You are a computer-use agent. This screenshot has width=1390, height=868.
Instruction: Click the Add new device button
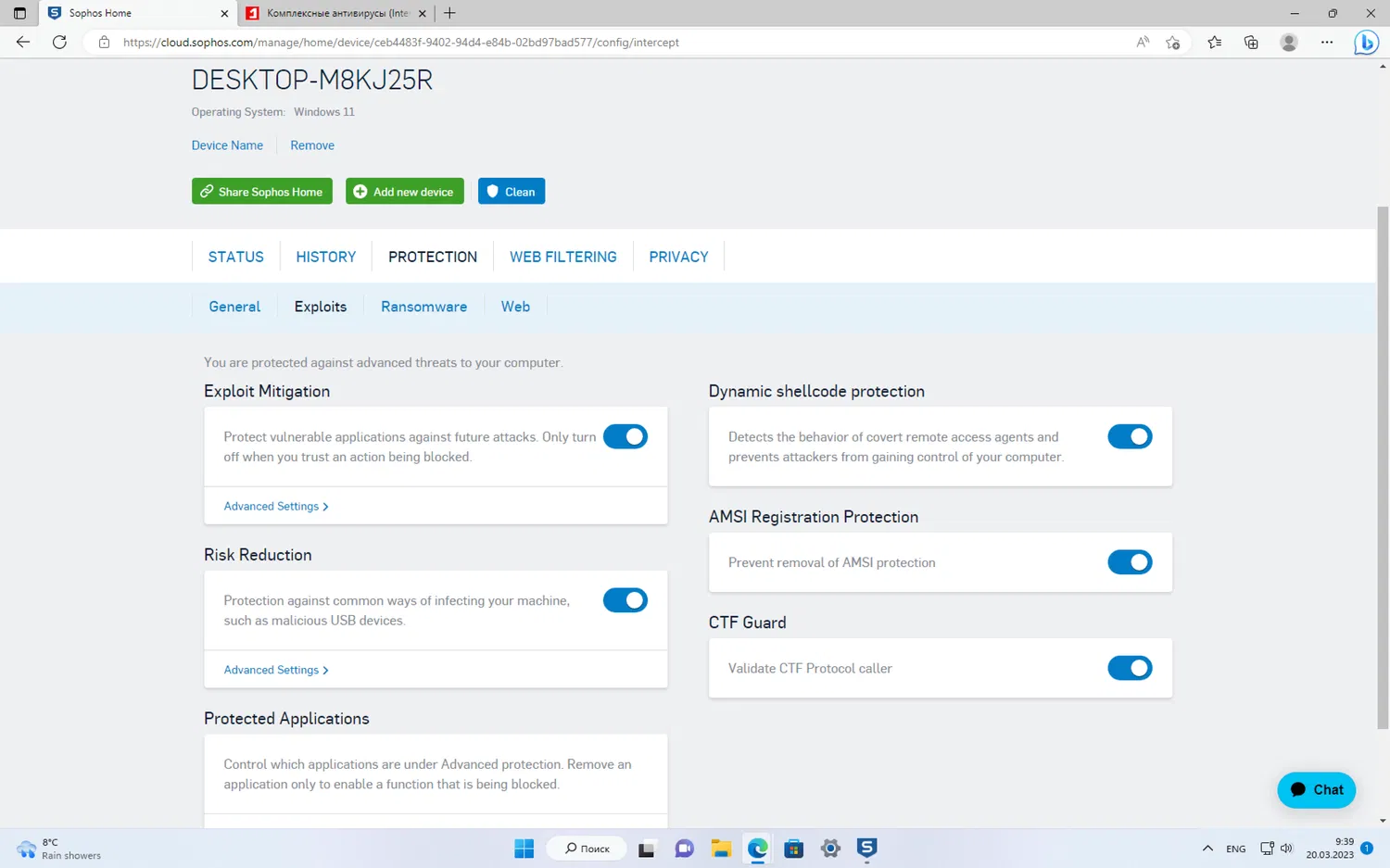coord(405,192)
